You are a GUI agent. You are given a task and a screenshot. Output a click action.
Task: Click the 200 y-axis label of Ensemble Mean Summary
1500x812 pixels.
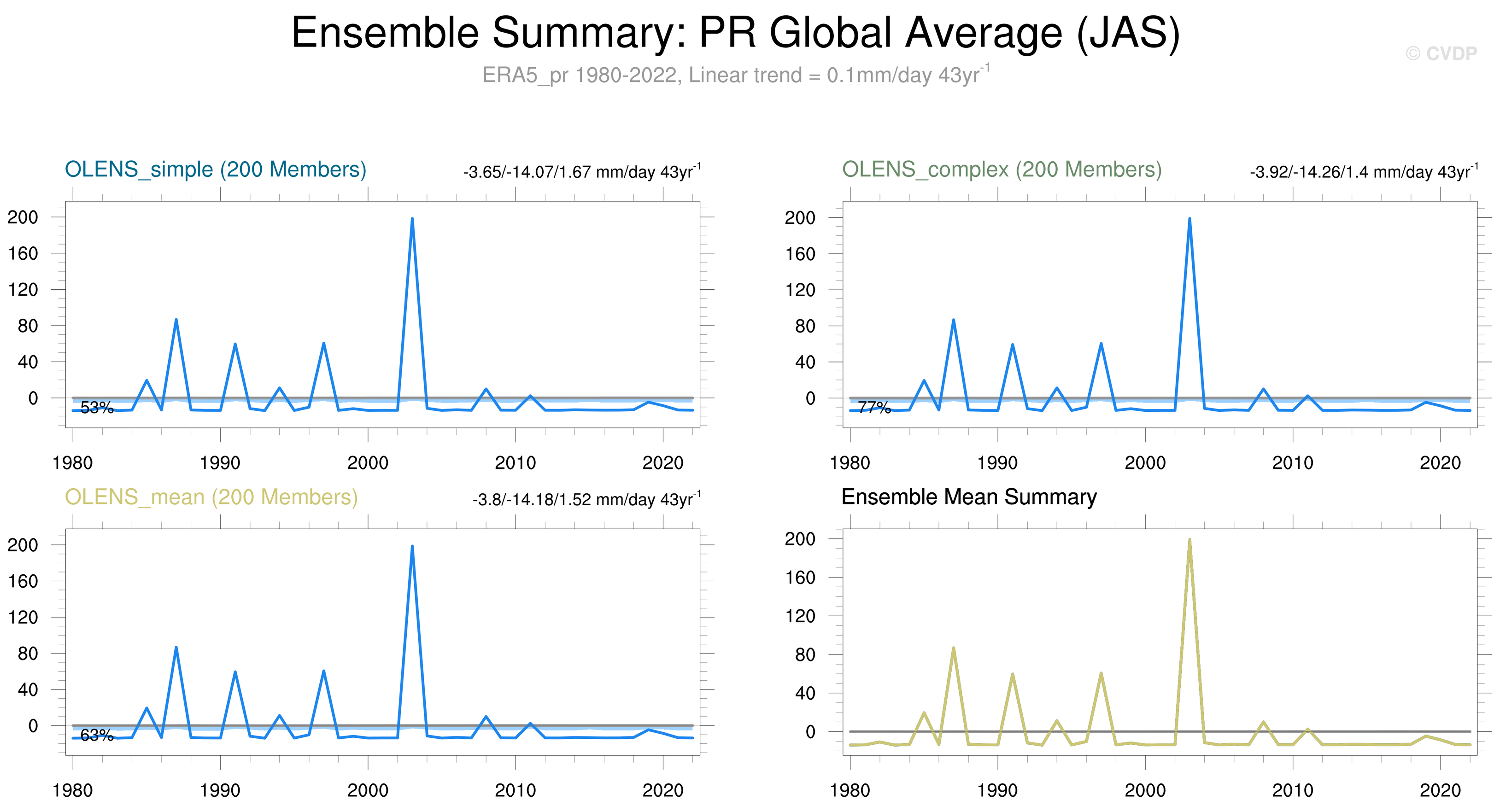(x=799, y=539)
